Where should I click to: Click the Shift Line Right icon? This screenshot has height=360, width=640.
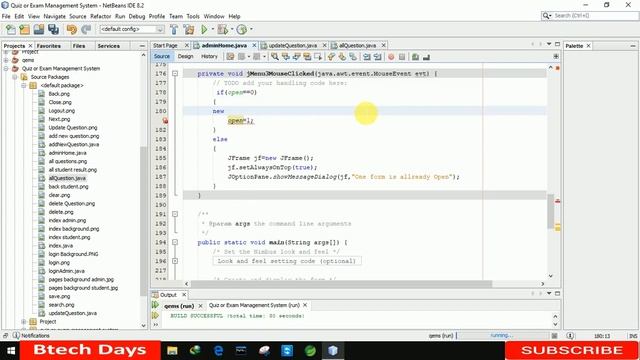point(378,57)
